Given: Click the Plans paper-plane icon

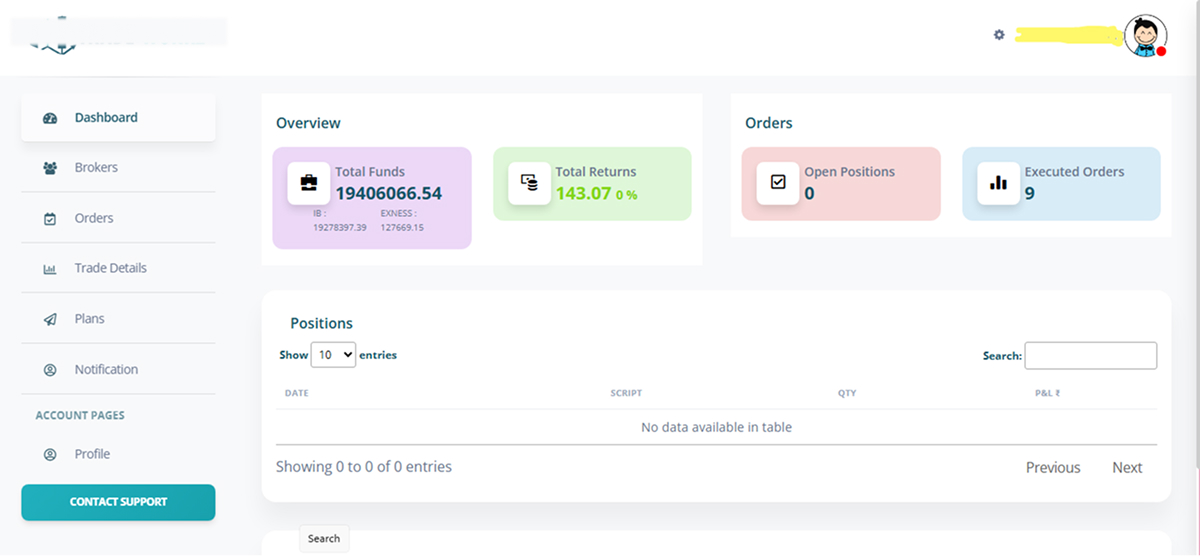Looking at the screenshot, I should click(x=50, y=319).
